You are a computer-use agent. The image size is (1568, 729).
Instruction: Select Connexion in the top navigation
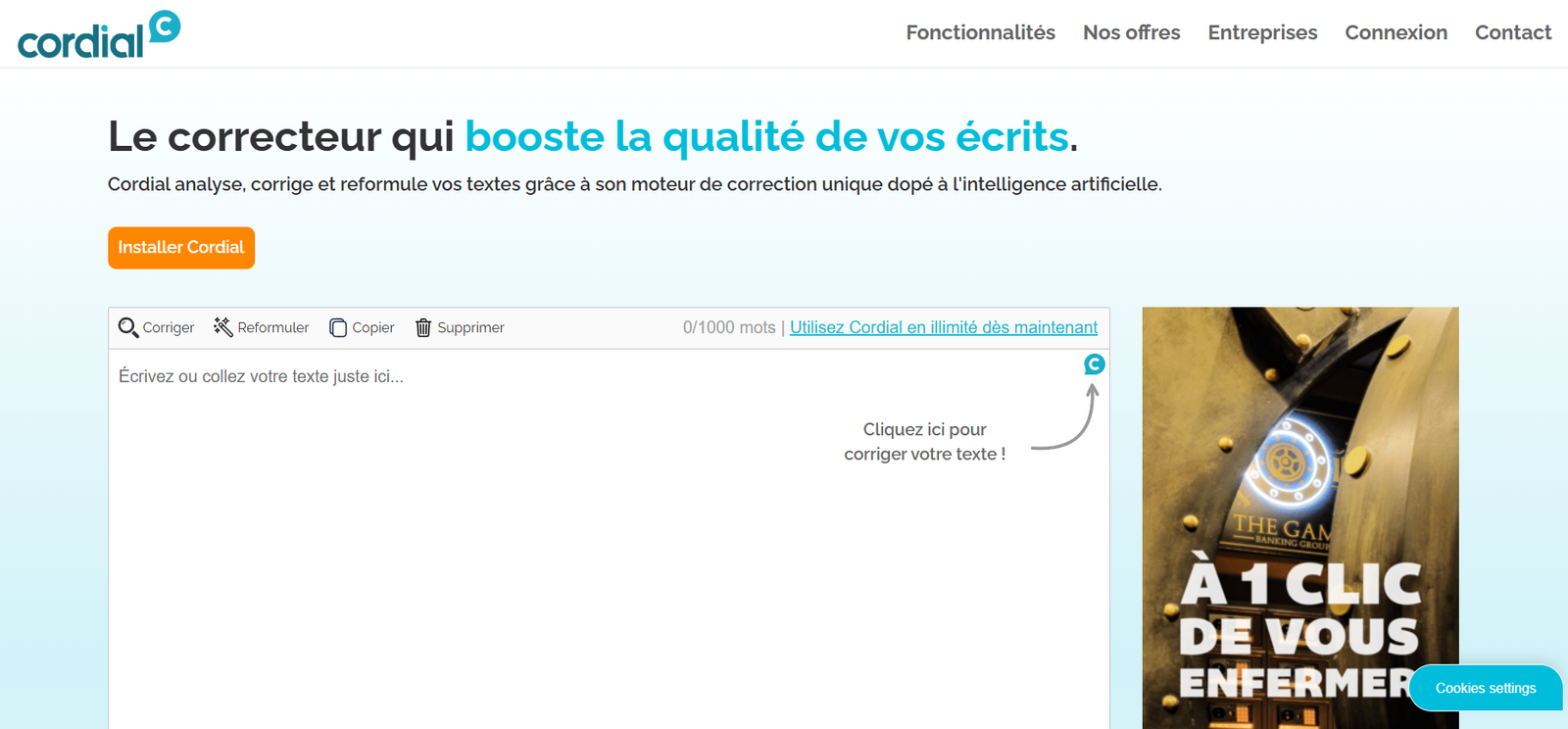click(1396, 32)
